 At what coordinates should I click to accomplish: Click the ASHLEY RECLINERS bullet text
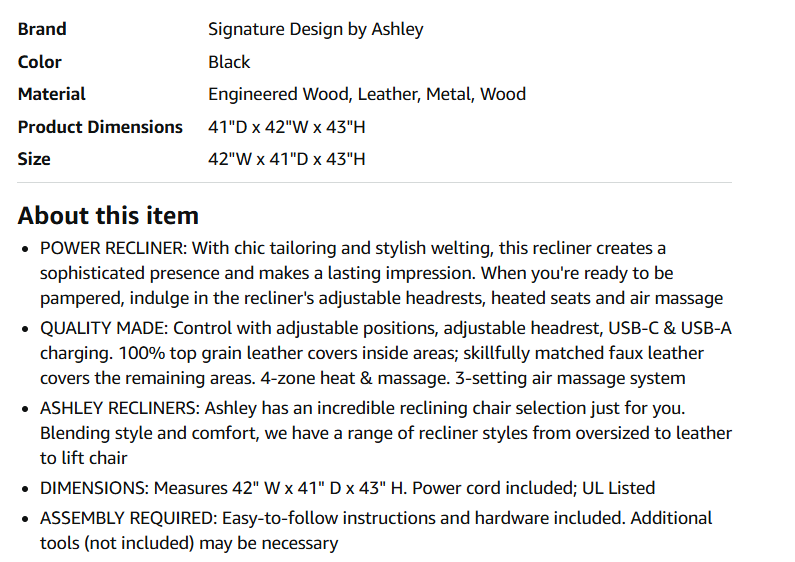tap(386, 433)
